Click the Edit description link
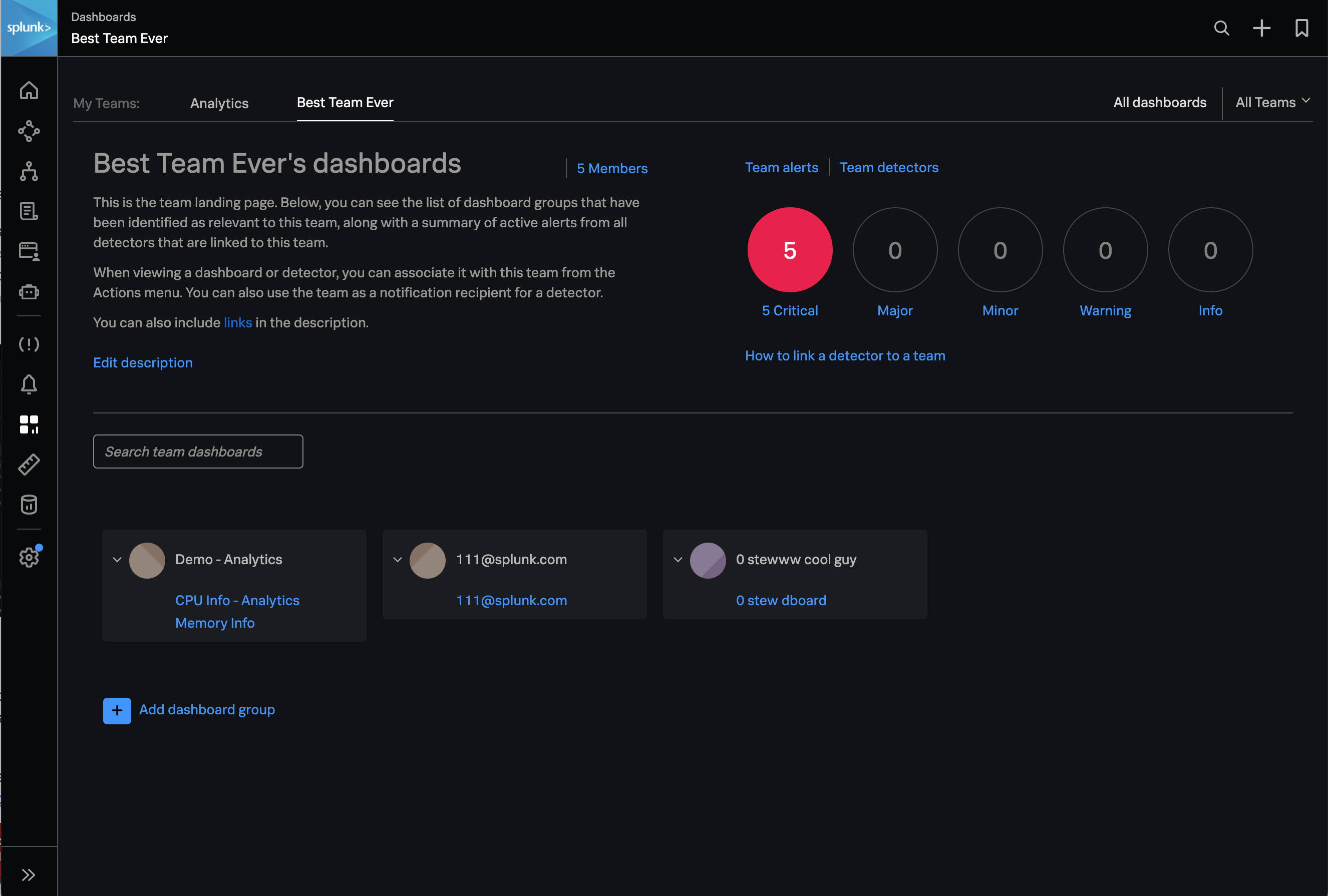This screenshot has width=1328, height=896. pyautogui.click(x=143, y=362)
